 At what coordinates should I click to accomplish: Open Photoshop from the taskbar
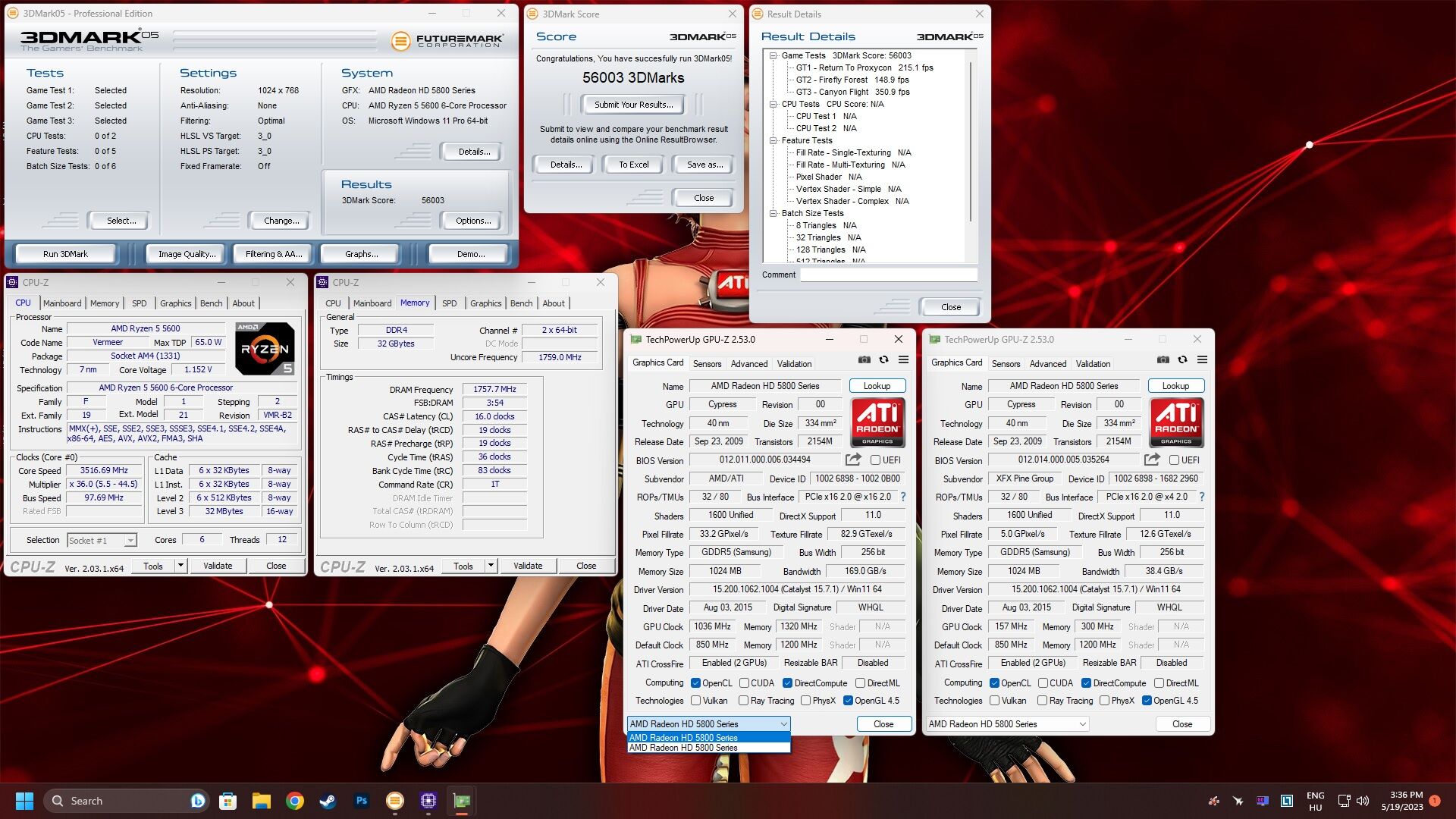(x=362, y=801)
